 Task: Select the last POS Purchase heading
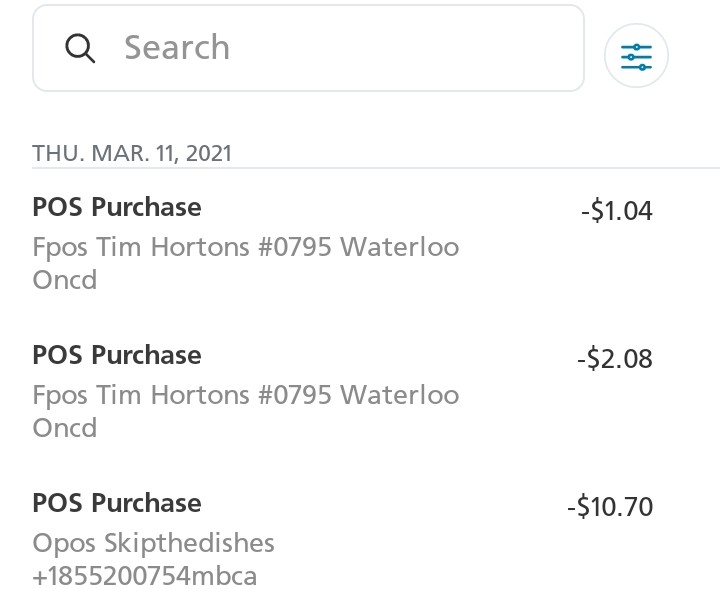pyautogui.click(x=117, y=503)
